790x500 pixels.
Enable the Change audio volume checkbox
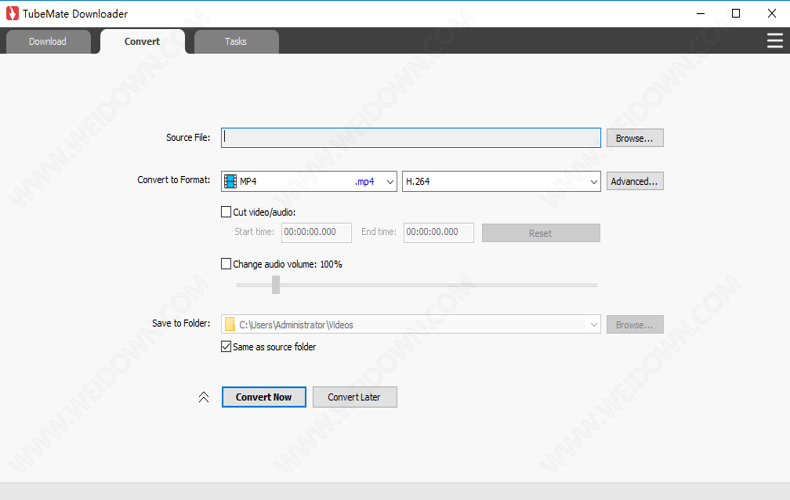pos(226,264)
